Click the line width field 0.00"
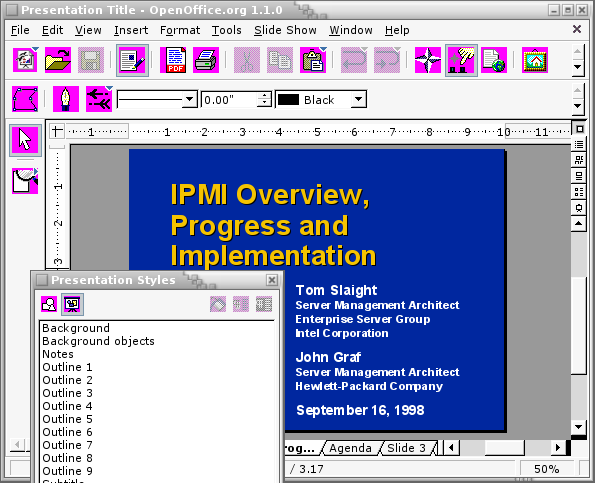The height and width of the screenshot is (483, 595). (230, 100)
